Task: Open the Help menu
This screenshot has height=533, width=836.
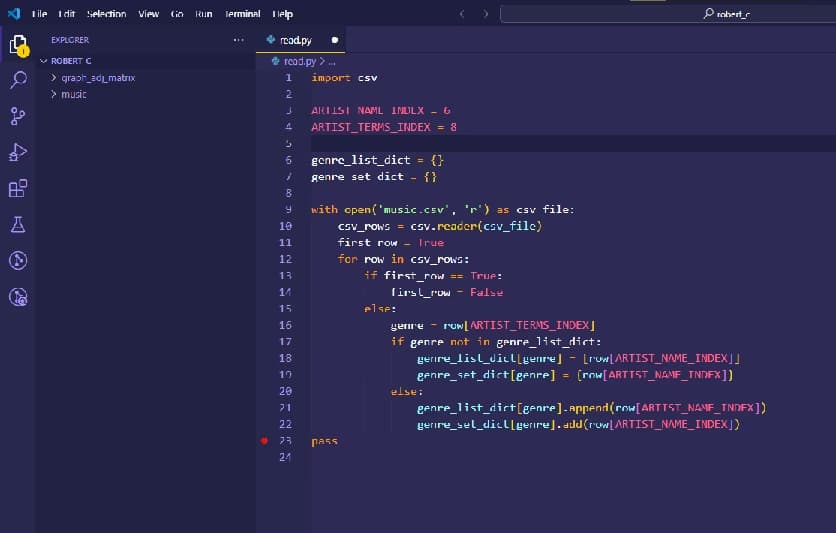Action: 283,14
